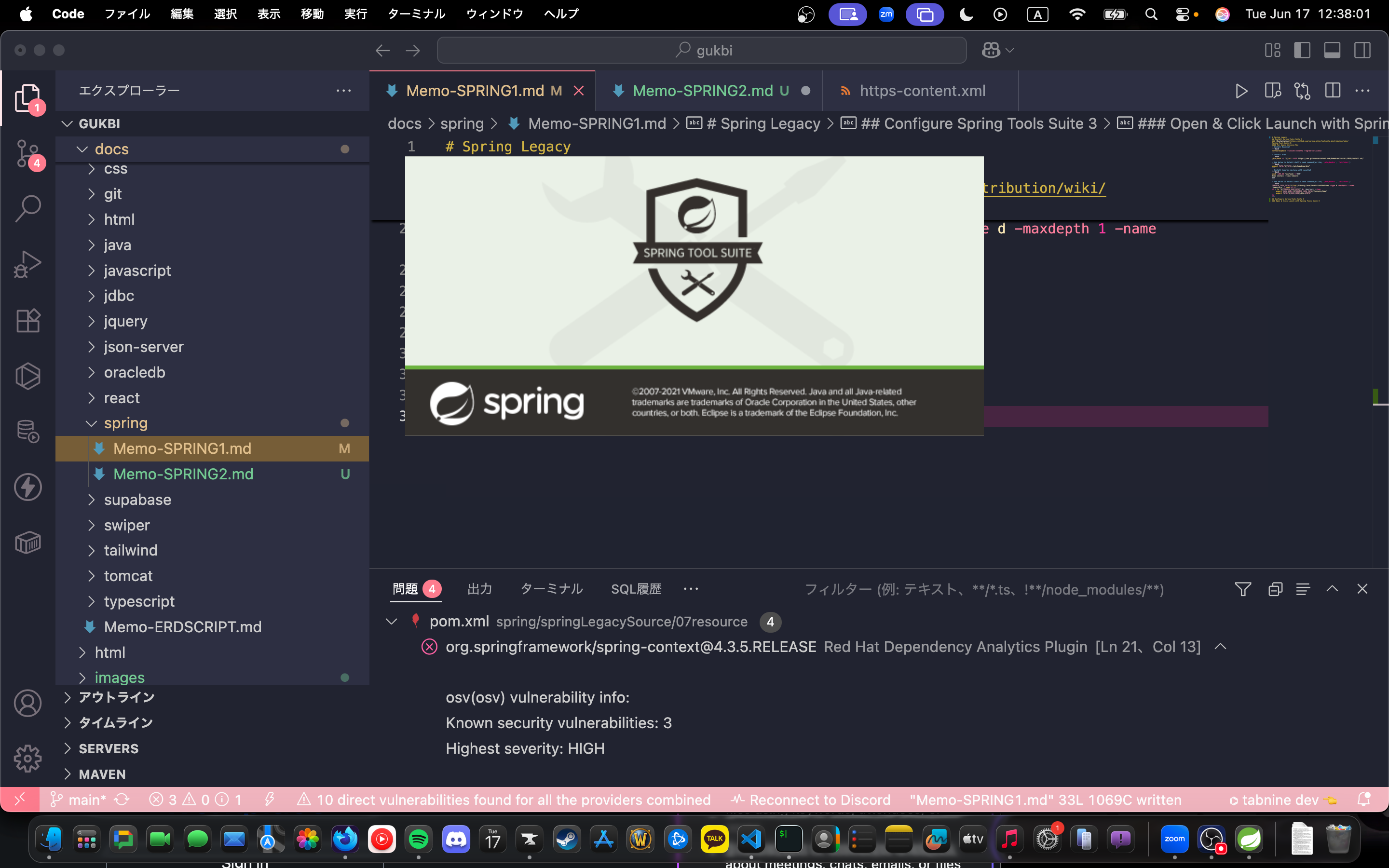Open the SQL履歴 panel tab
This screenshot has width=1389, height=868.
636,589
